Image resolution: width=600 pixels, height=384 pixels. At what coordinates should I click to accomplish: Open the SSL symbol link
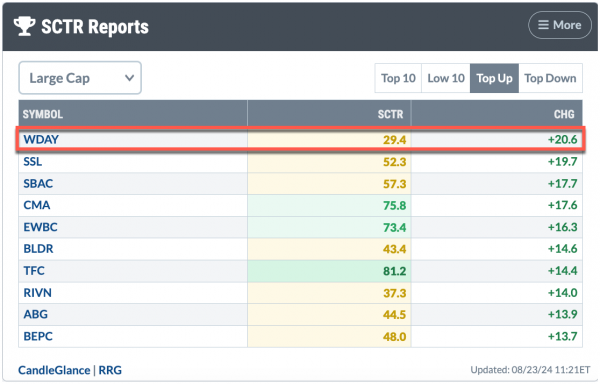[x=33, y=161]
